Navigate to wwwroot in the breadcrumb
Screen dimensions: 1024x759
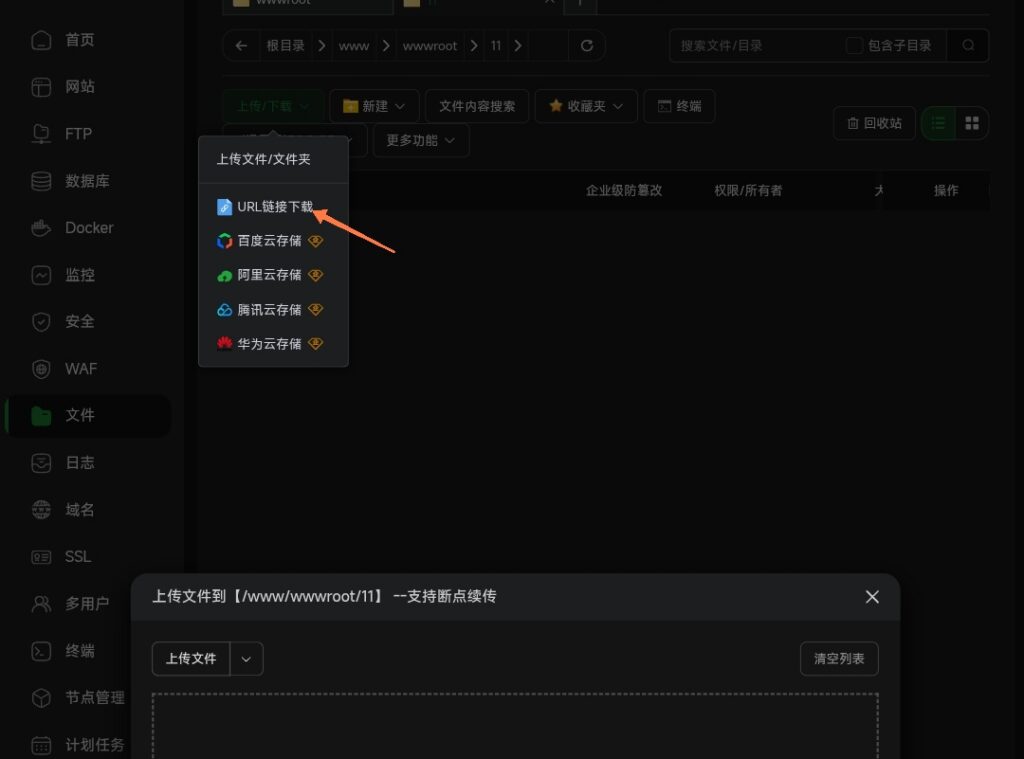click(x=430, y=45)
